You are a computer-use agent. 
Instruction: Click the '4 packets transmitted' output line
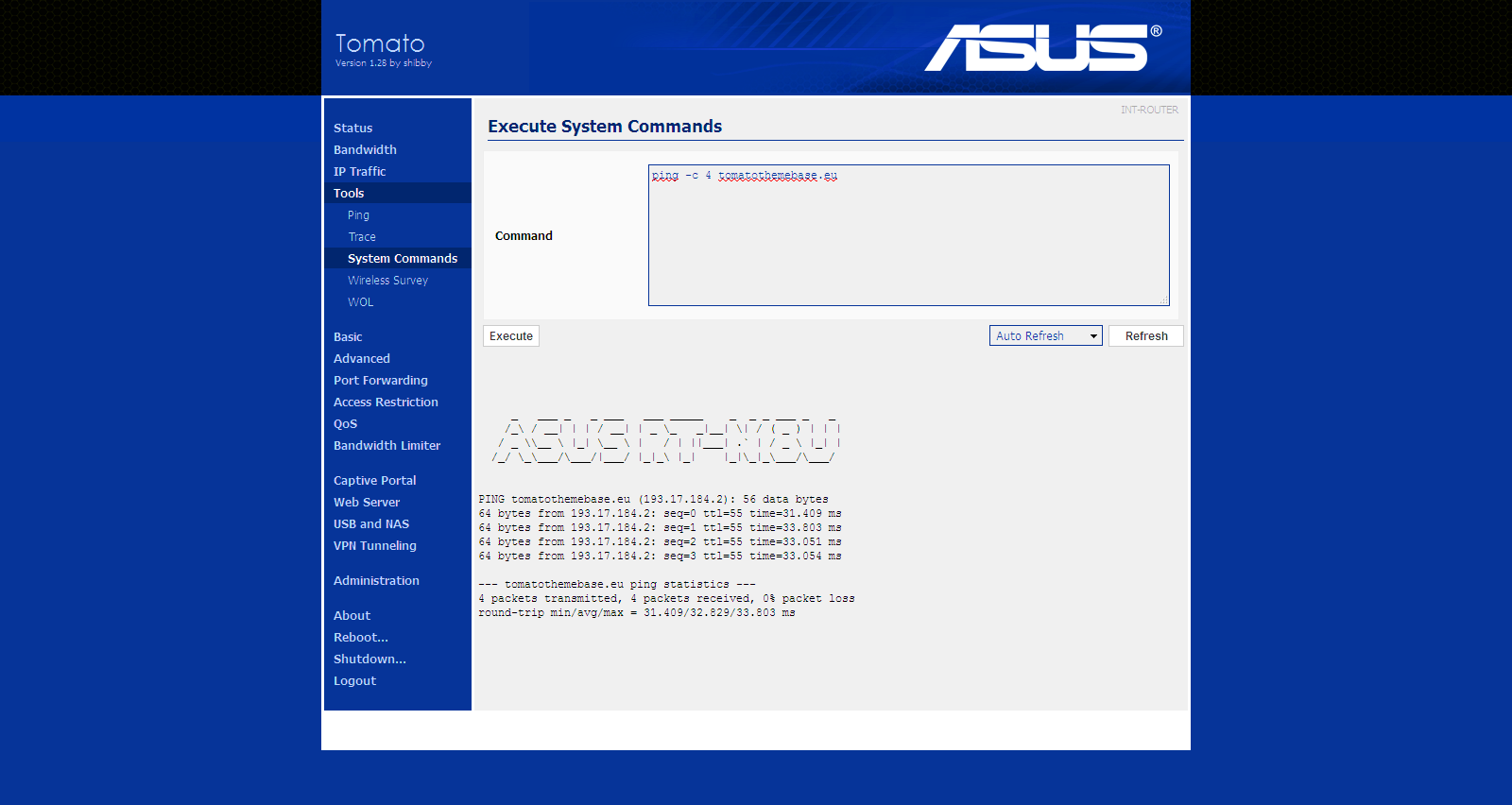[x=666, y=598]
